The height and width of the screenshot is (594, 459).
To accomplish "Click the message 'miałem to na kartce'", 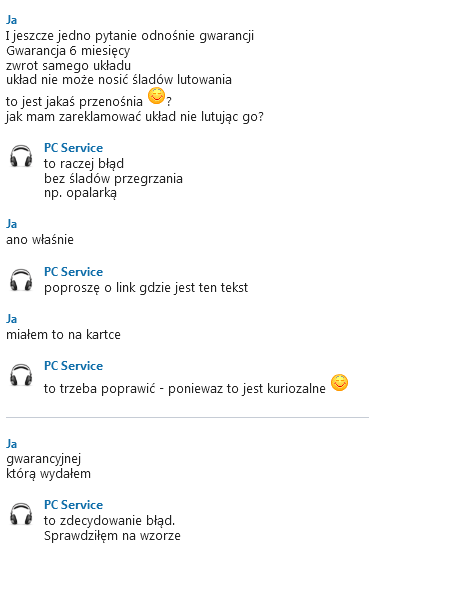I will pos(63,335).
